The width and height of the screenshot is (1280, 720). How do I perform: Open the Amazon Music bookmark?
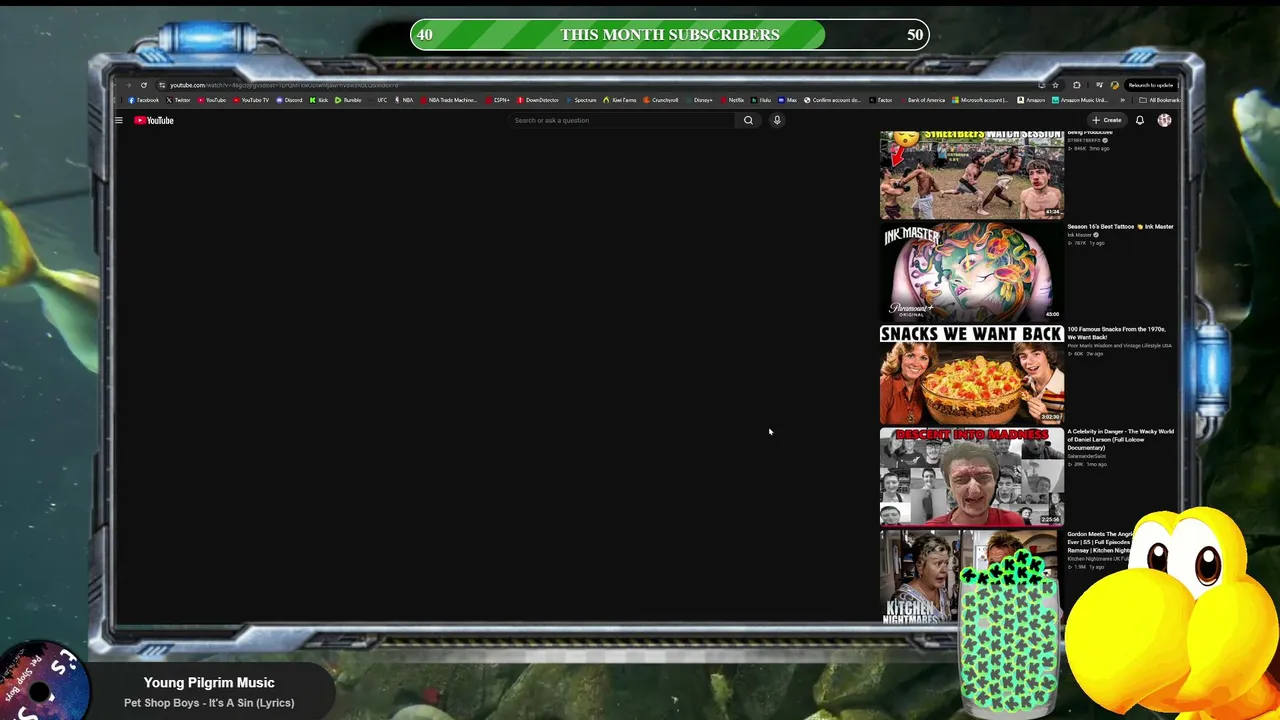point(1079,100)
